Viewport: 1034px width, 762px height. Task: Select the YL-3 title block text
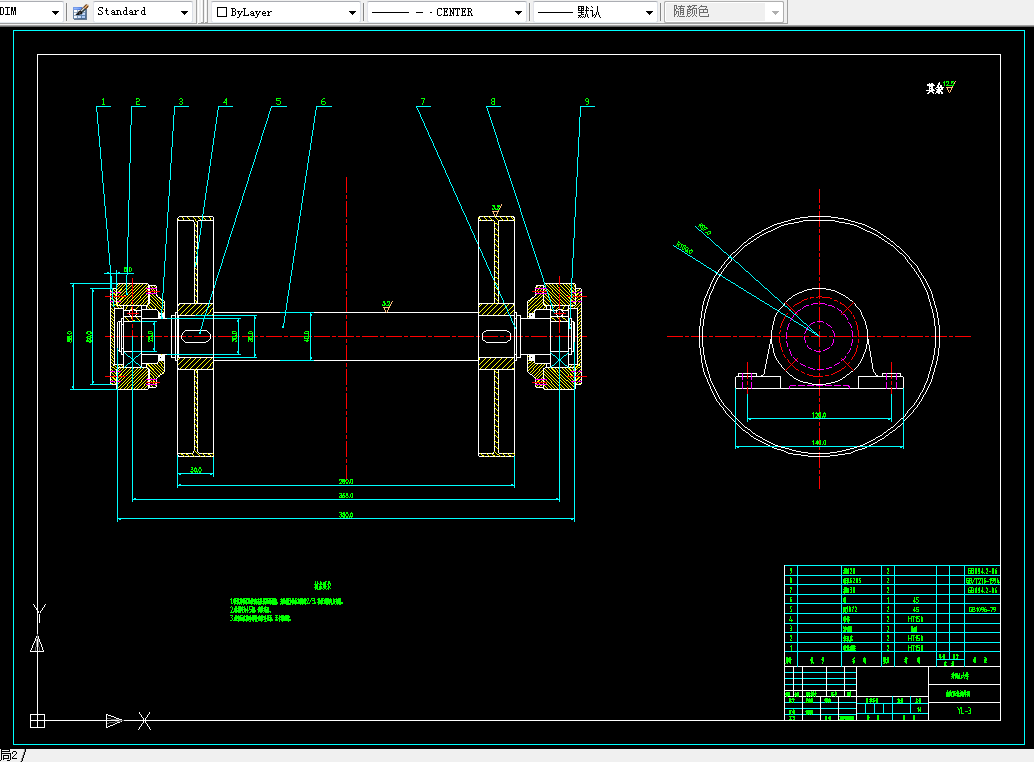963,711
